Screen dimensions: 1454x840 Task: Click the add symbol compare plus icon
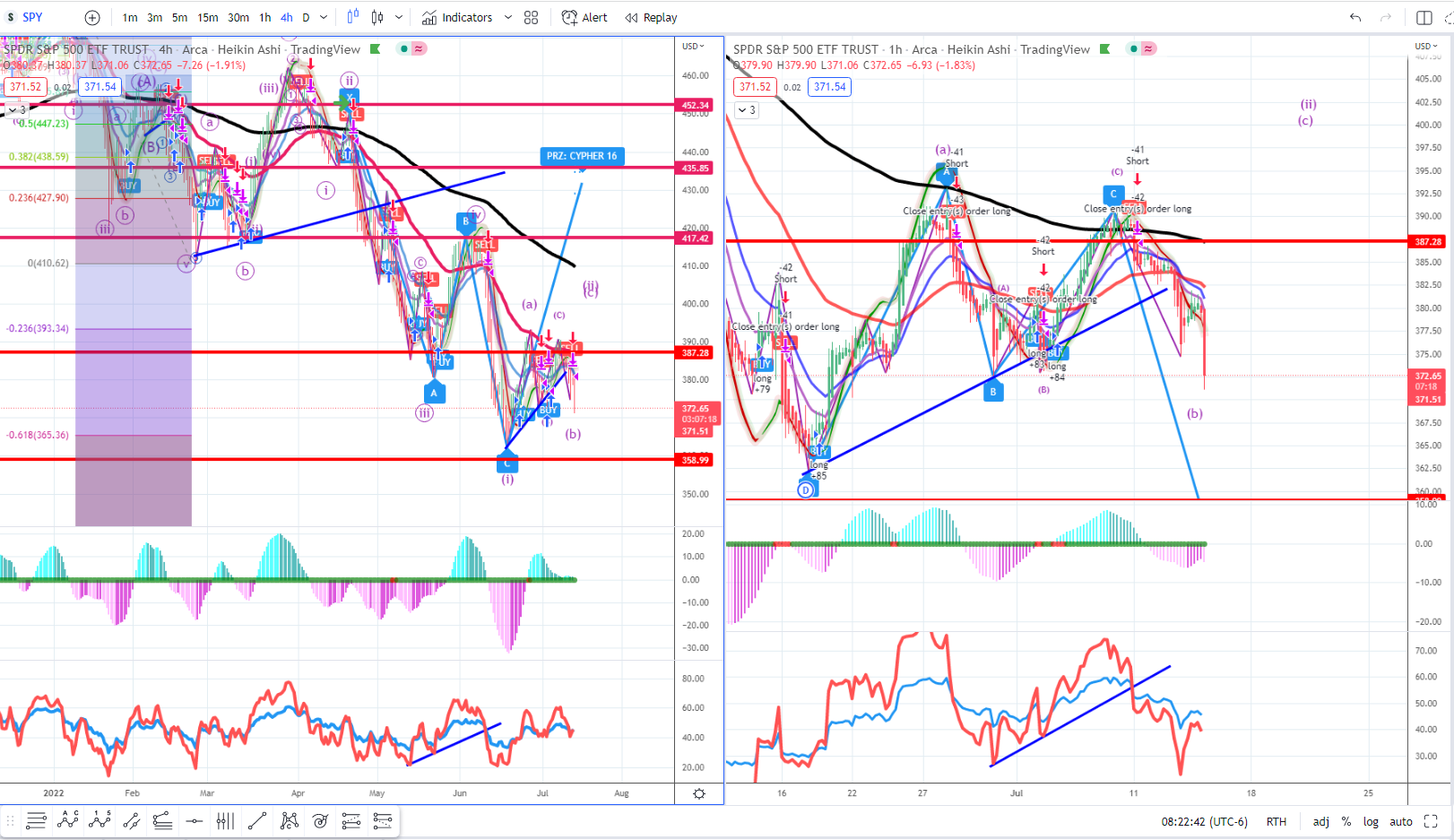(92, 17)
